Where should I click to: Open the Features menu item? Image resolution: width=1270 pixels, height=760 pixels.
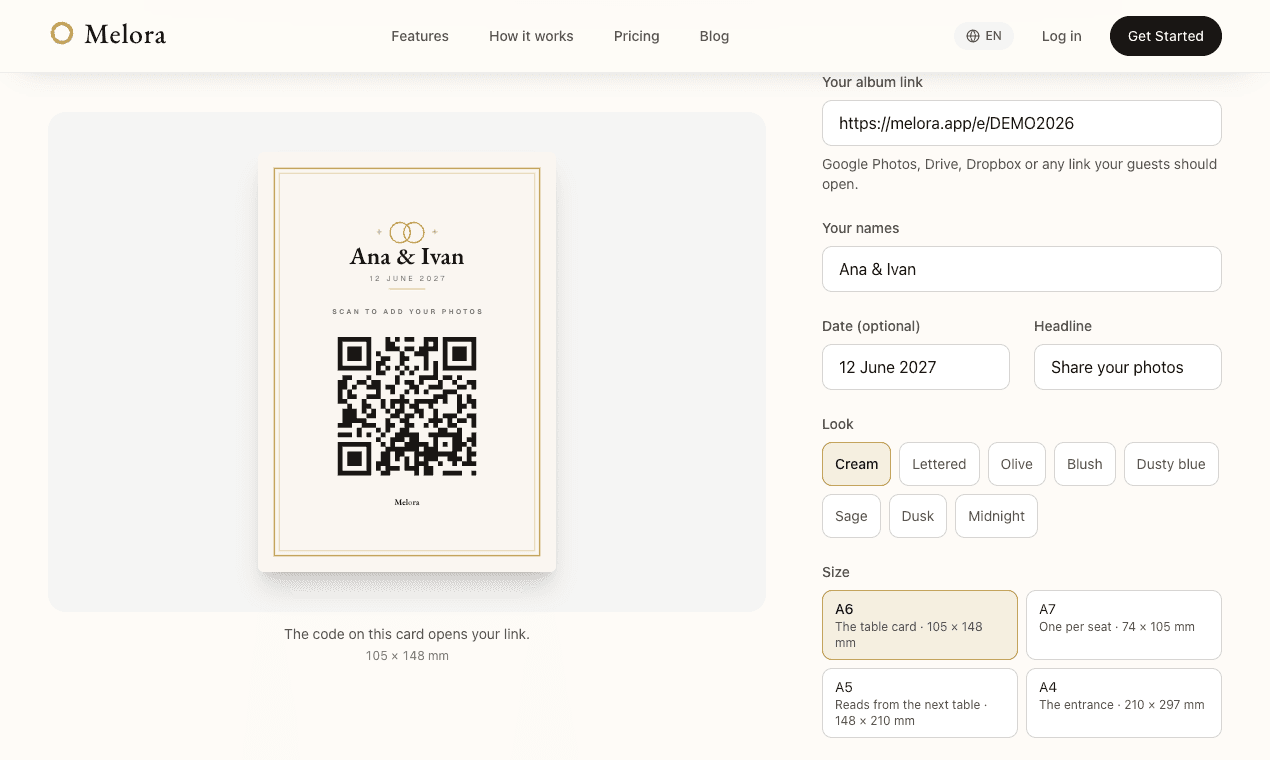coord(420,36)
